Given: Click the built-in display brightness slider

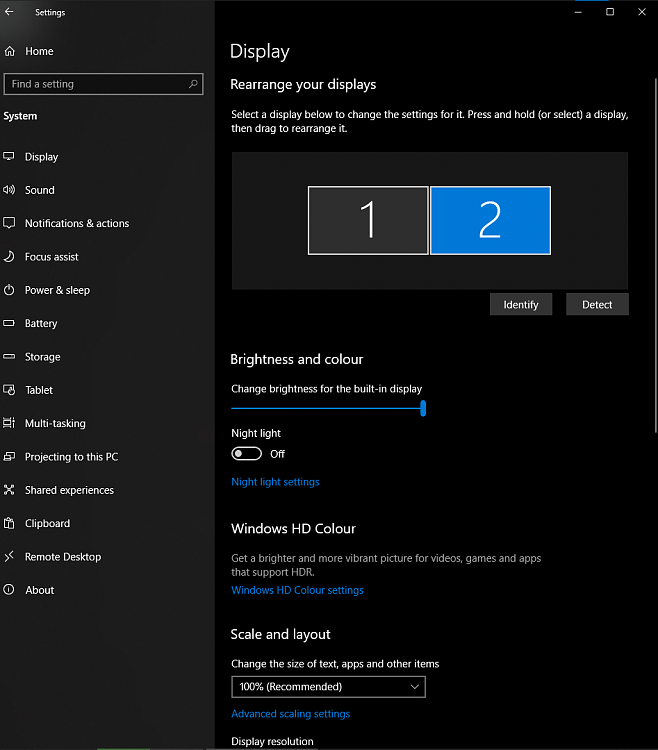Looking at the screenshot, I should (327, 408).
